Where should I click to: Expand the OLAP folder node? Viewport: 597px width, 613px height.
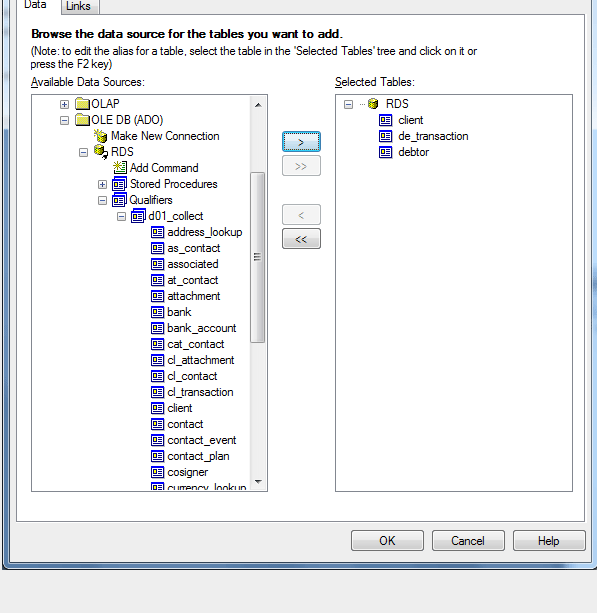coord(65,104)
